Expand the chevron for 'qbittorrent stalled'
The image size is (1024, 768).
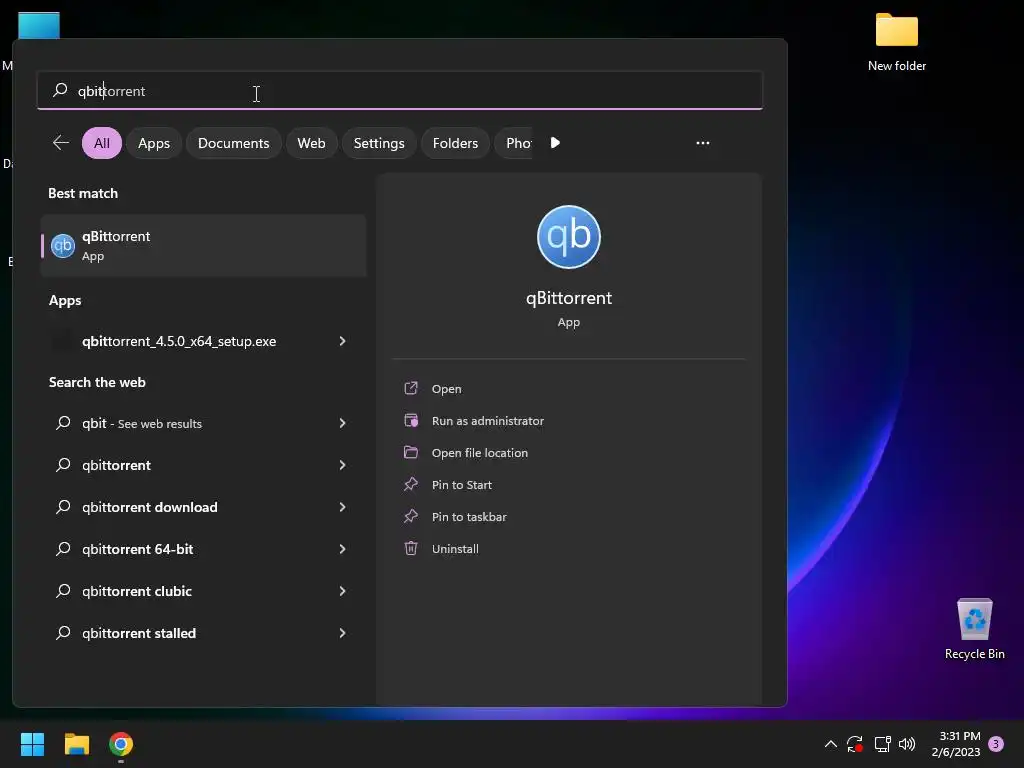(342, 633)
